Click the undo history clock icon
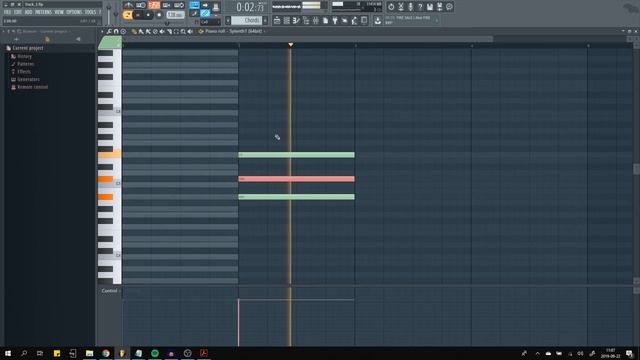Screen dimensions: 640x360 [391, 7]
